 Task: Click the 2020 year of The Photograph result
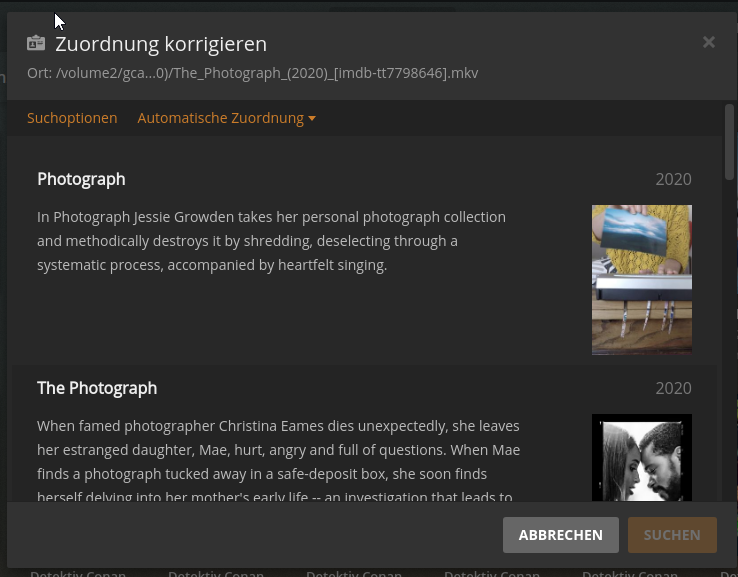click(x=674, y=388)
